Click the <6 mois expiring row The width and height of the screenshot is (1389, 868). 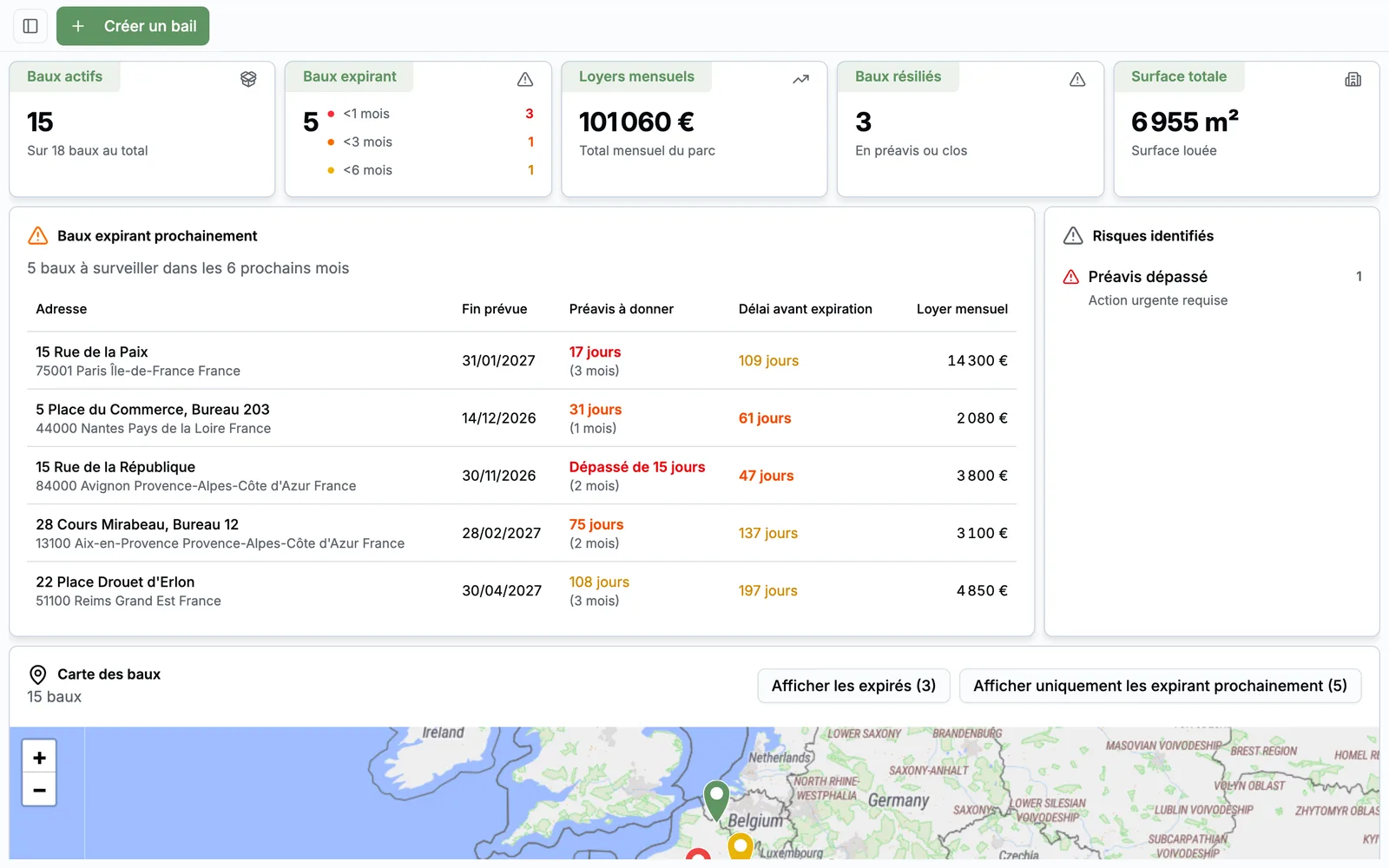[x=430, y=170]
